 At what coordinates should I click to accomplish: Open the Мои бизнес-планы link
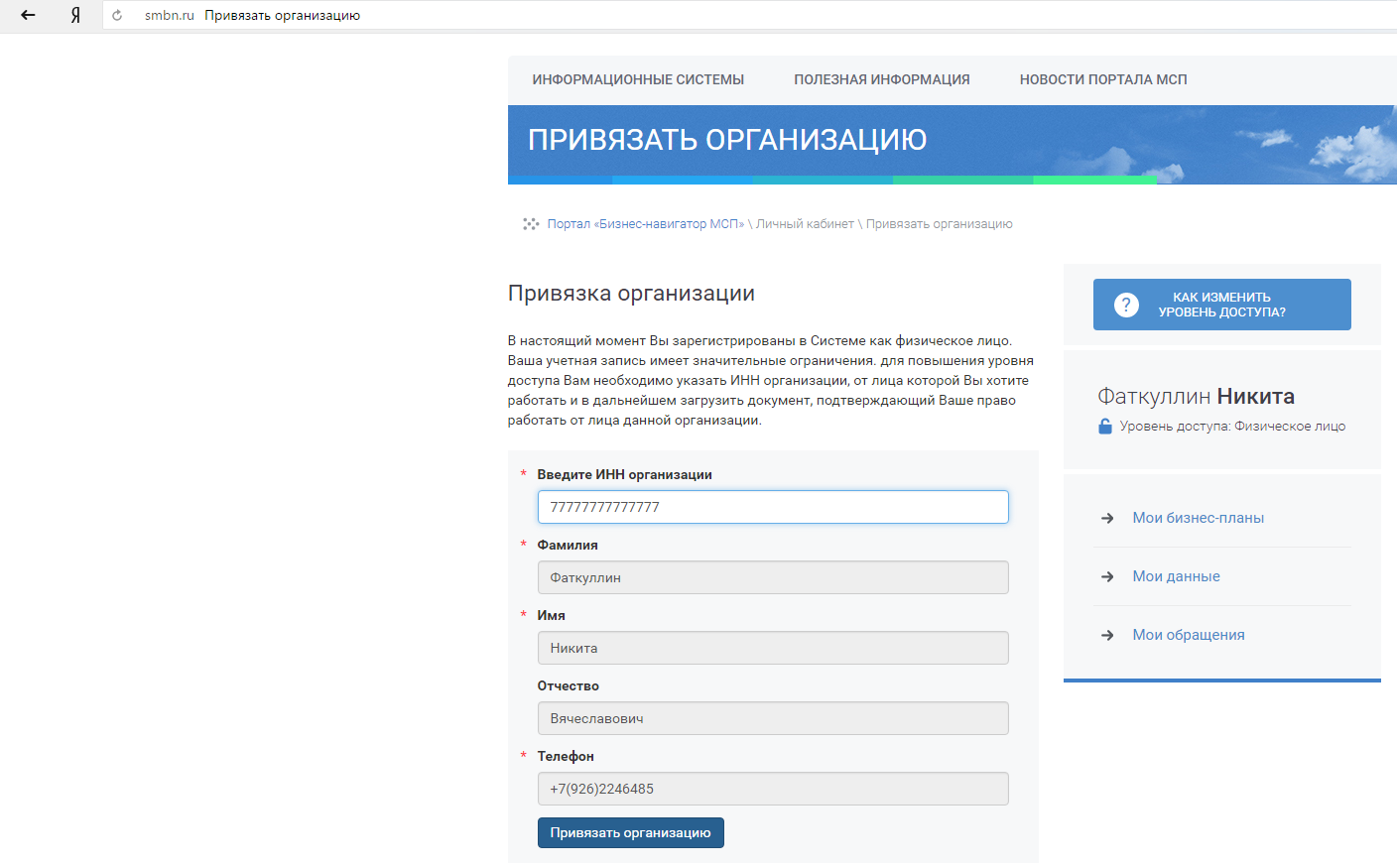coord(1198,518)
